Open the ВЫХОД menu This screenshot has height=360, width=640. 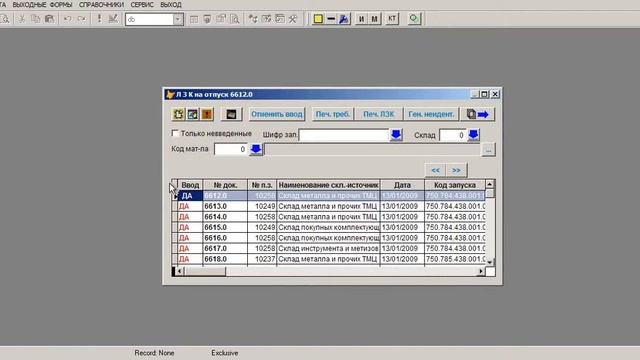tap(171, 5)
